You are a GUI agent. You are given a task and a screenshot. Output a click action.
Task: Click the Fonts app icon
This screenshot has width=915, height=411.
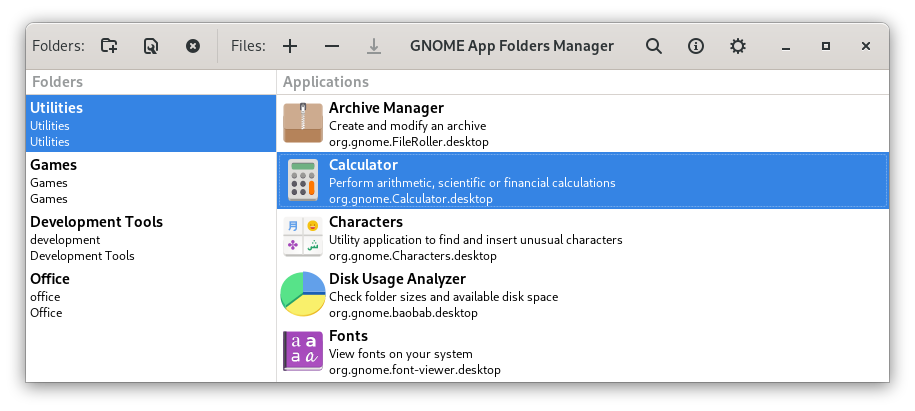pos(303,351)
